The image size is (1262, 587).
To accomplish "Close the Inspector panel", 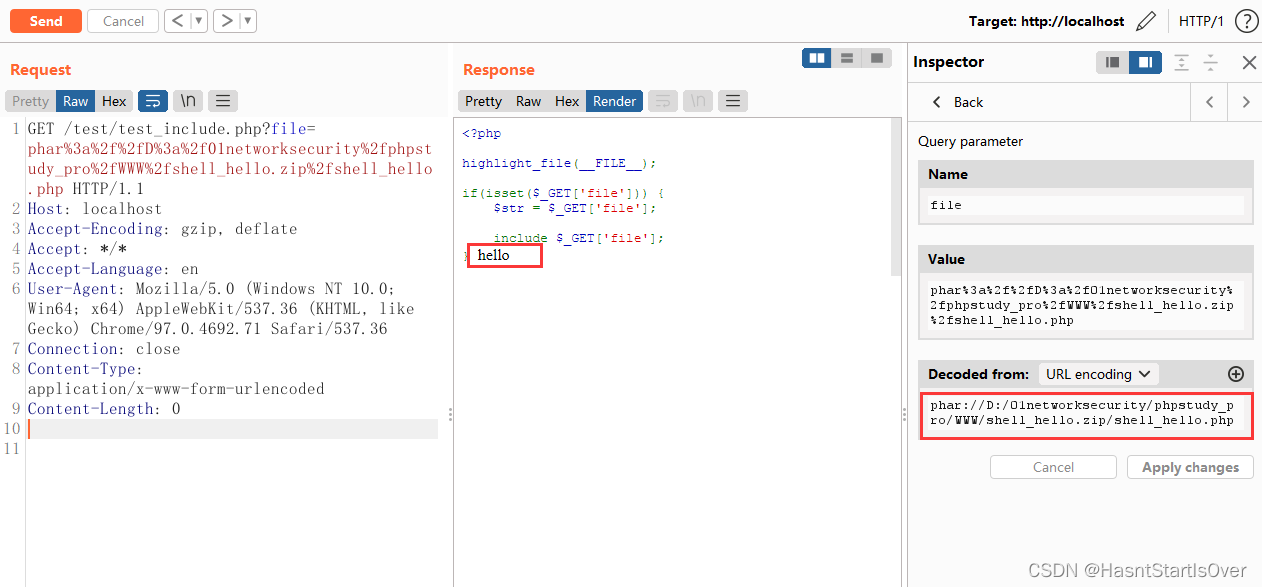I will coord(1249,62).
